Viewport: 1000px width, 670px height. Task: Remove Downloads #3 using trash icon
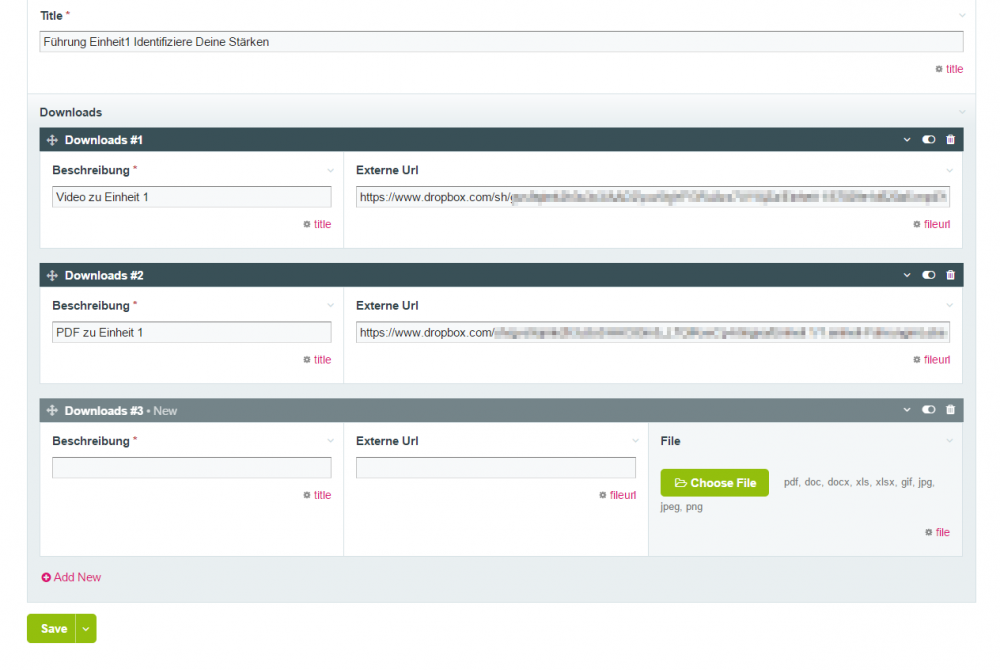click(x=950, y=410)
